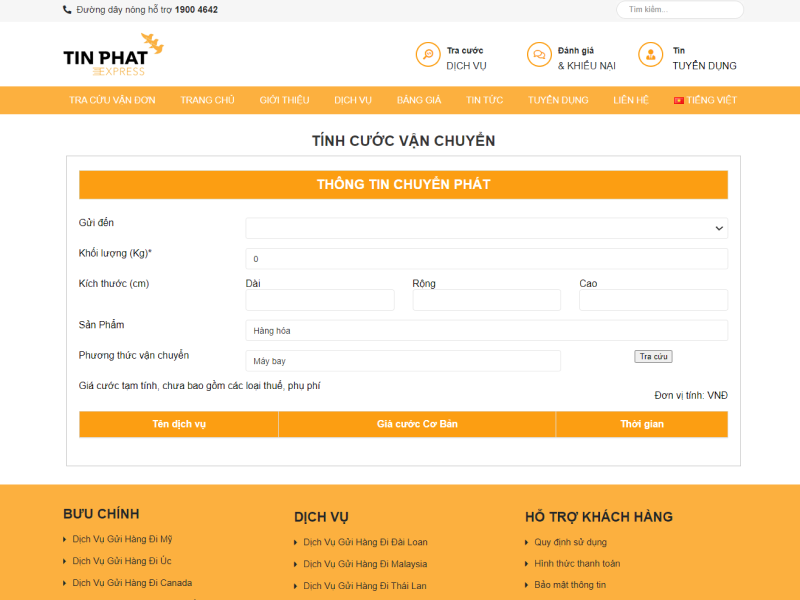Viewport: 800px width, 600px height.
Task: Open TRA CỨU VẬN ĐƠN menu
Action: (x=112, y=100)
